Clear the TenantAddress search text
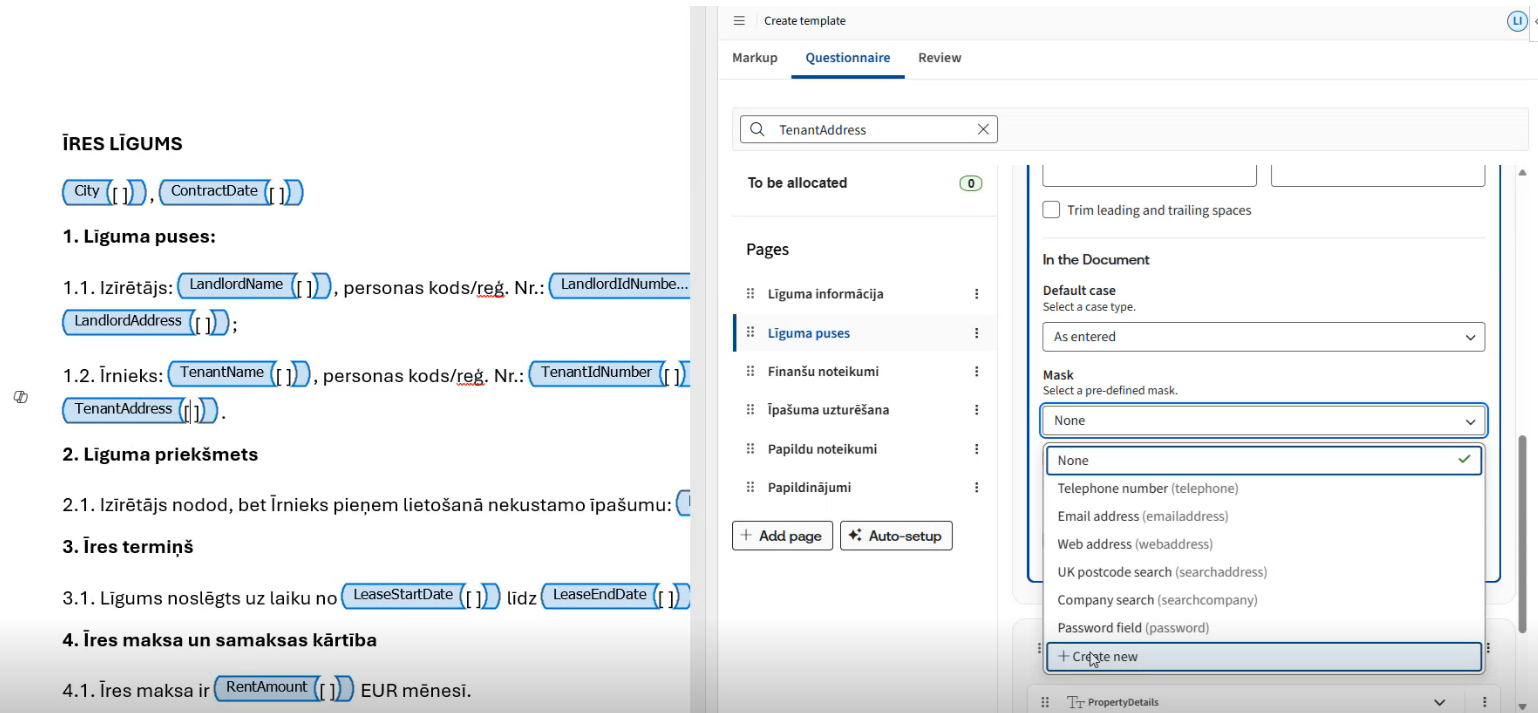 (983, 129)
